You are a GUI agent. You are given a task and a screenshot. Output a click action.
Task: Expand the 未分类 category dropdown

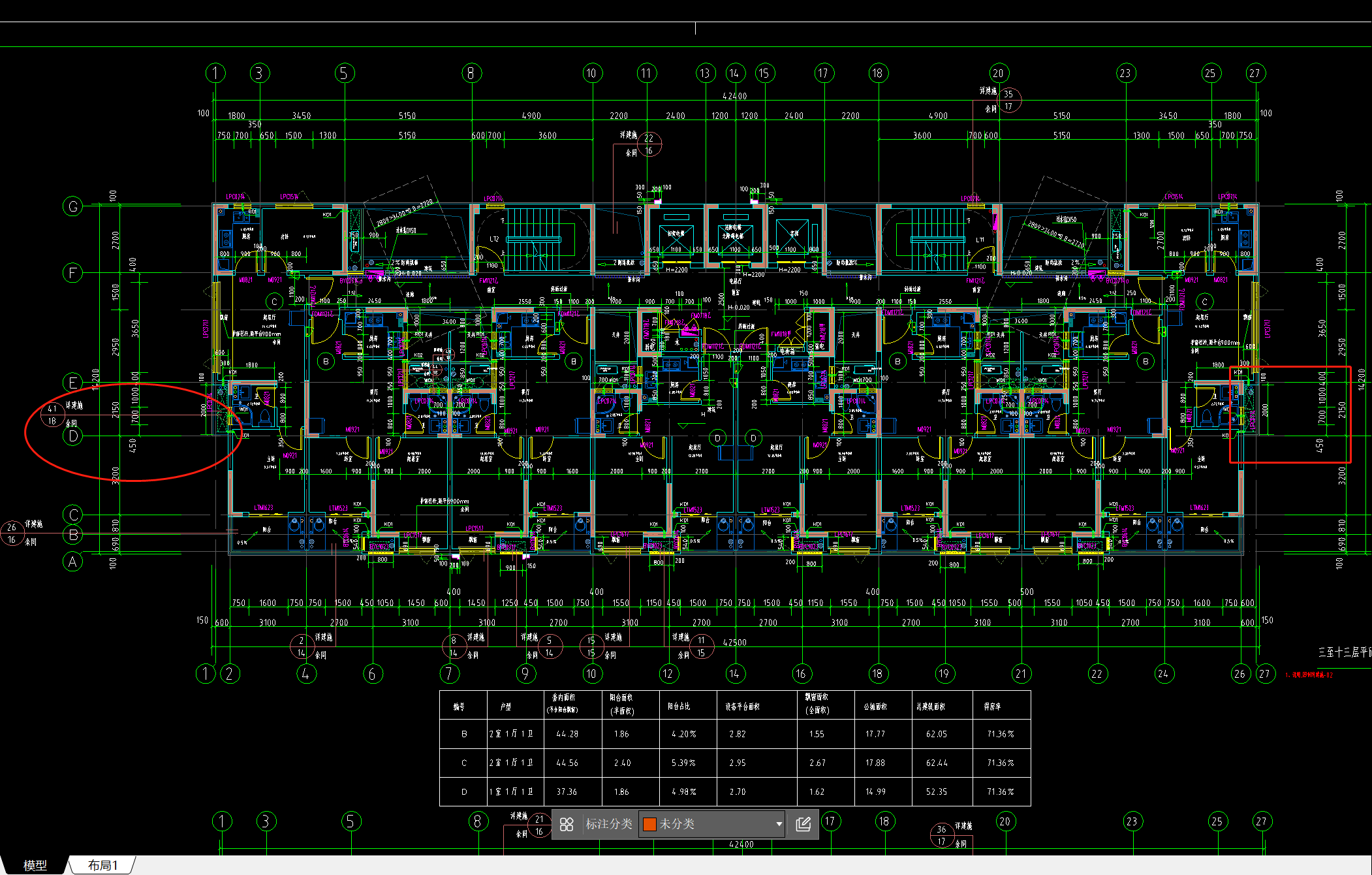point(712,824)
